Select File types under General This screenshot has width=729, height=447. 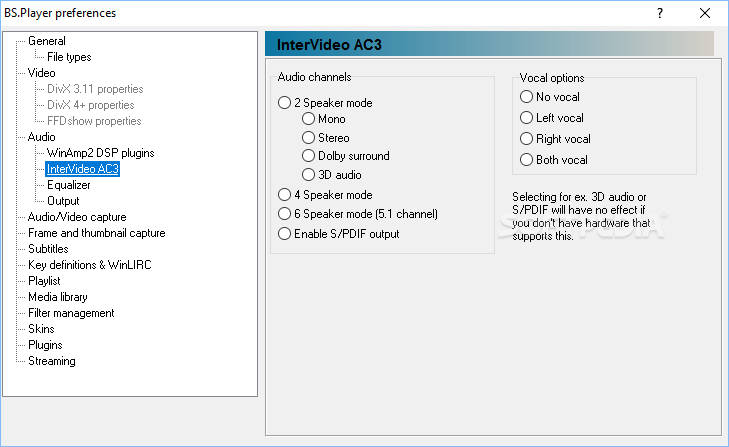(69, 57)
